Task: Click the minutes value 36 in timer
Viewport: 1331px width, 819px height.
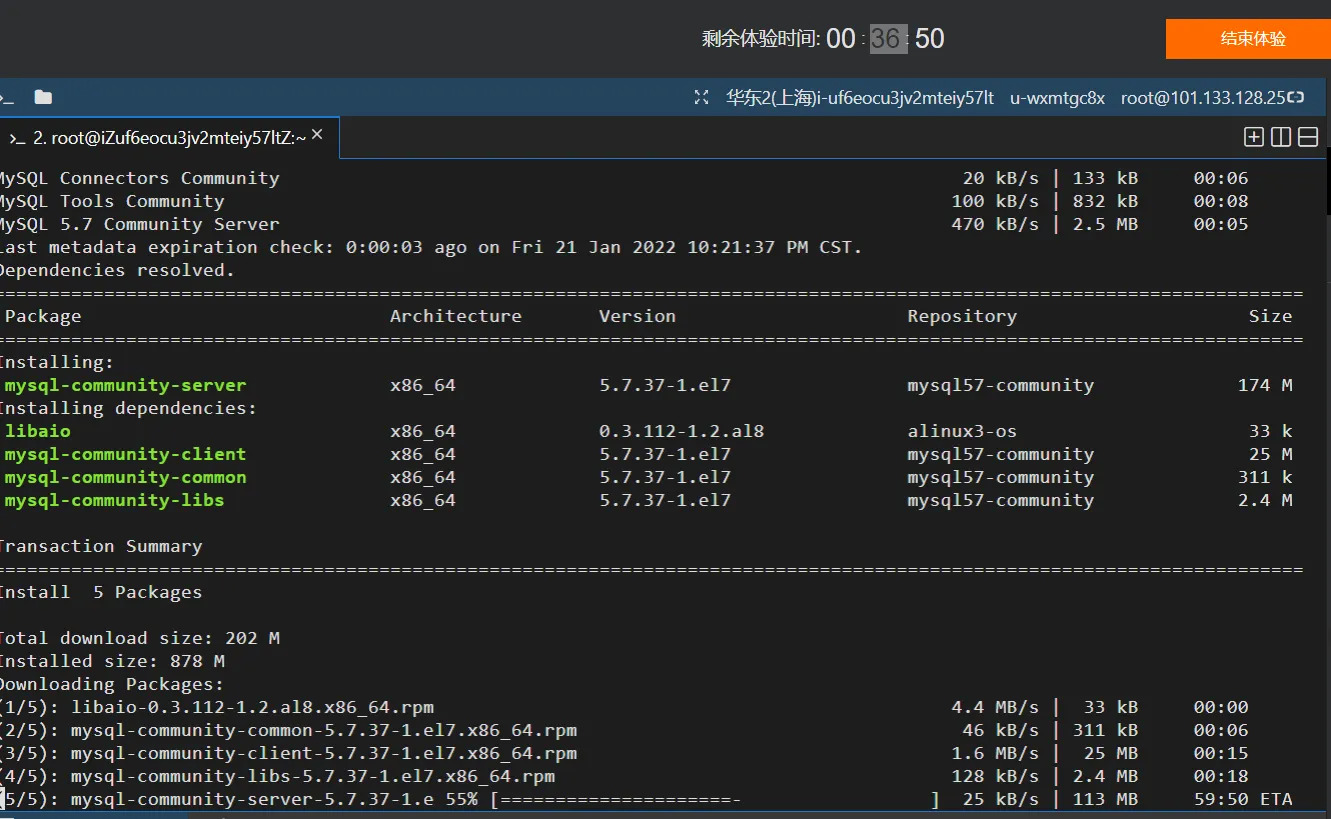Action: 886,39
